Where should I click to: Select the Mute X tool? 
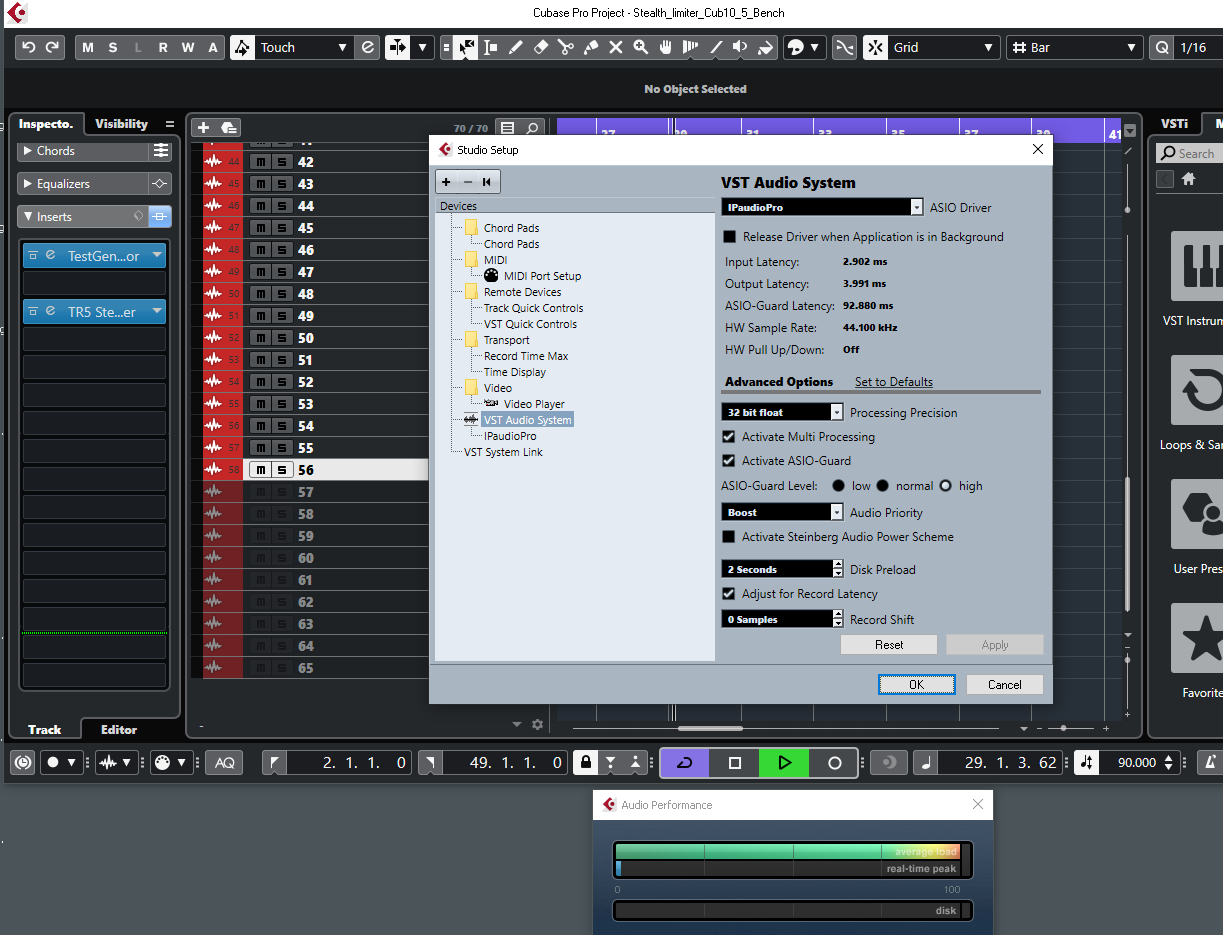point(616,47)
